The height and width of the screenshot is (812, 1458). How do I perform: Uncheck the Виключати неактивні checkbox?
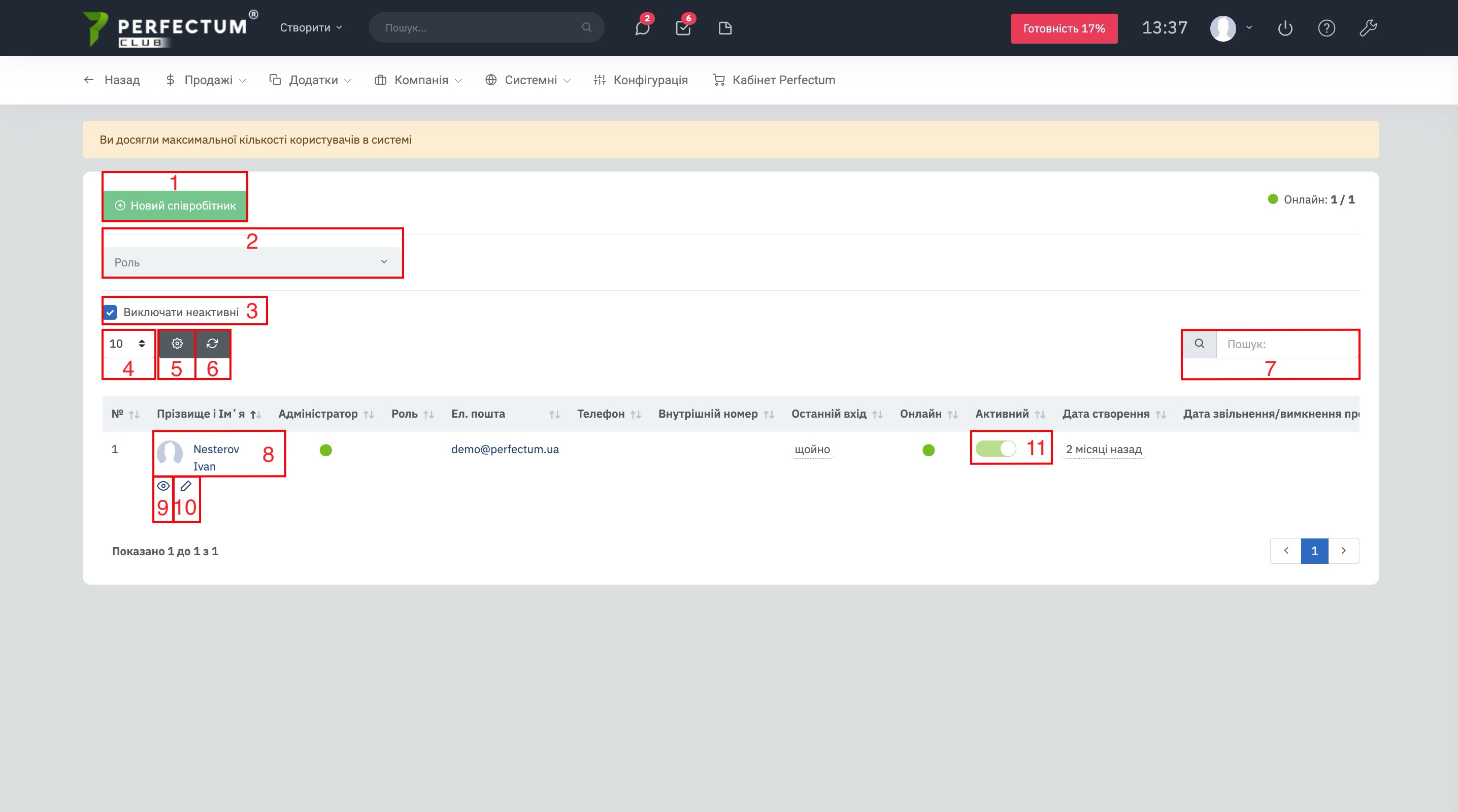point(110,312)
